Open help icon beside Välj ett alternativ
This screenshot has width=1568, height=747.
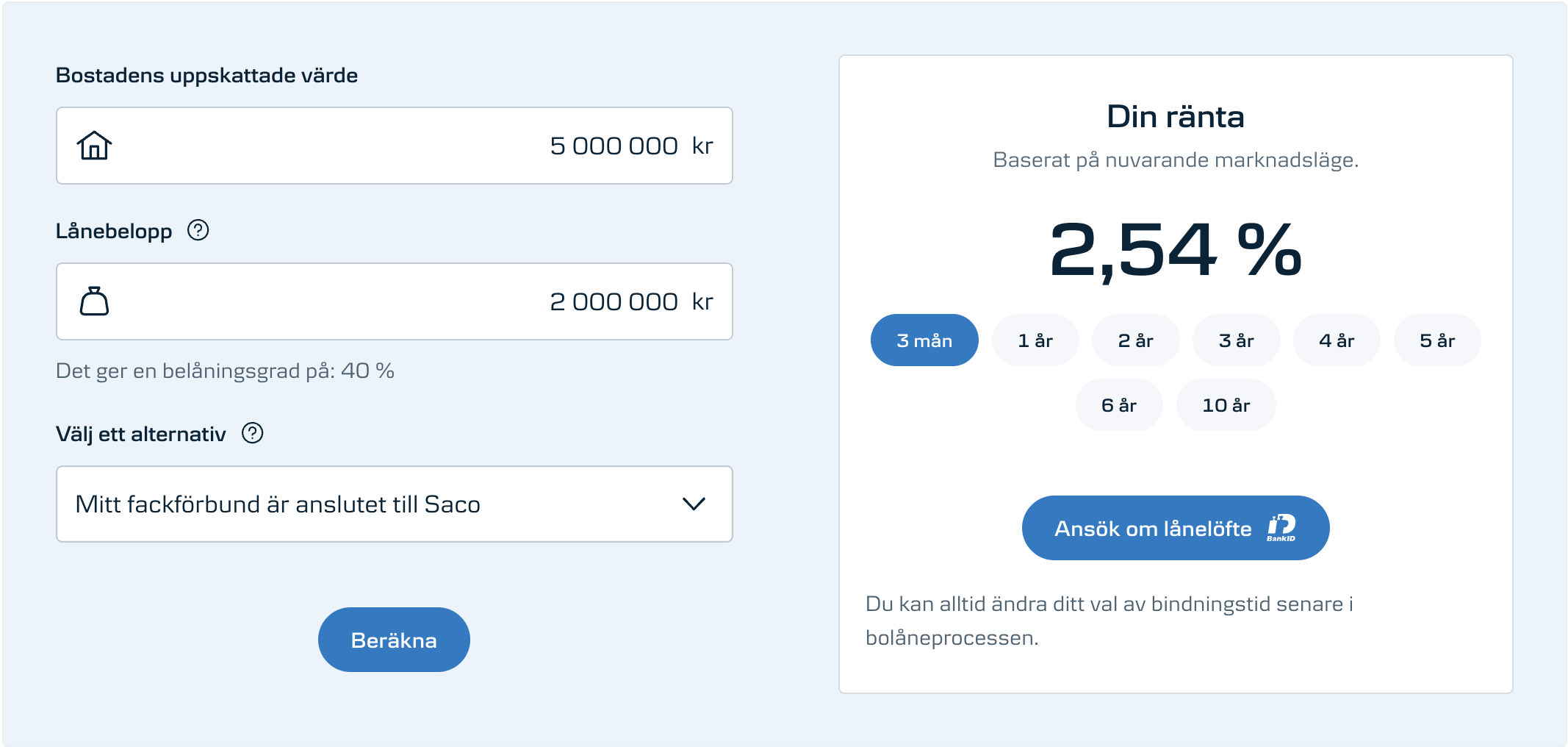point(252,433)
